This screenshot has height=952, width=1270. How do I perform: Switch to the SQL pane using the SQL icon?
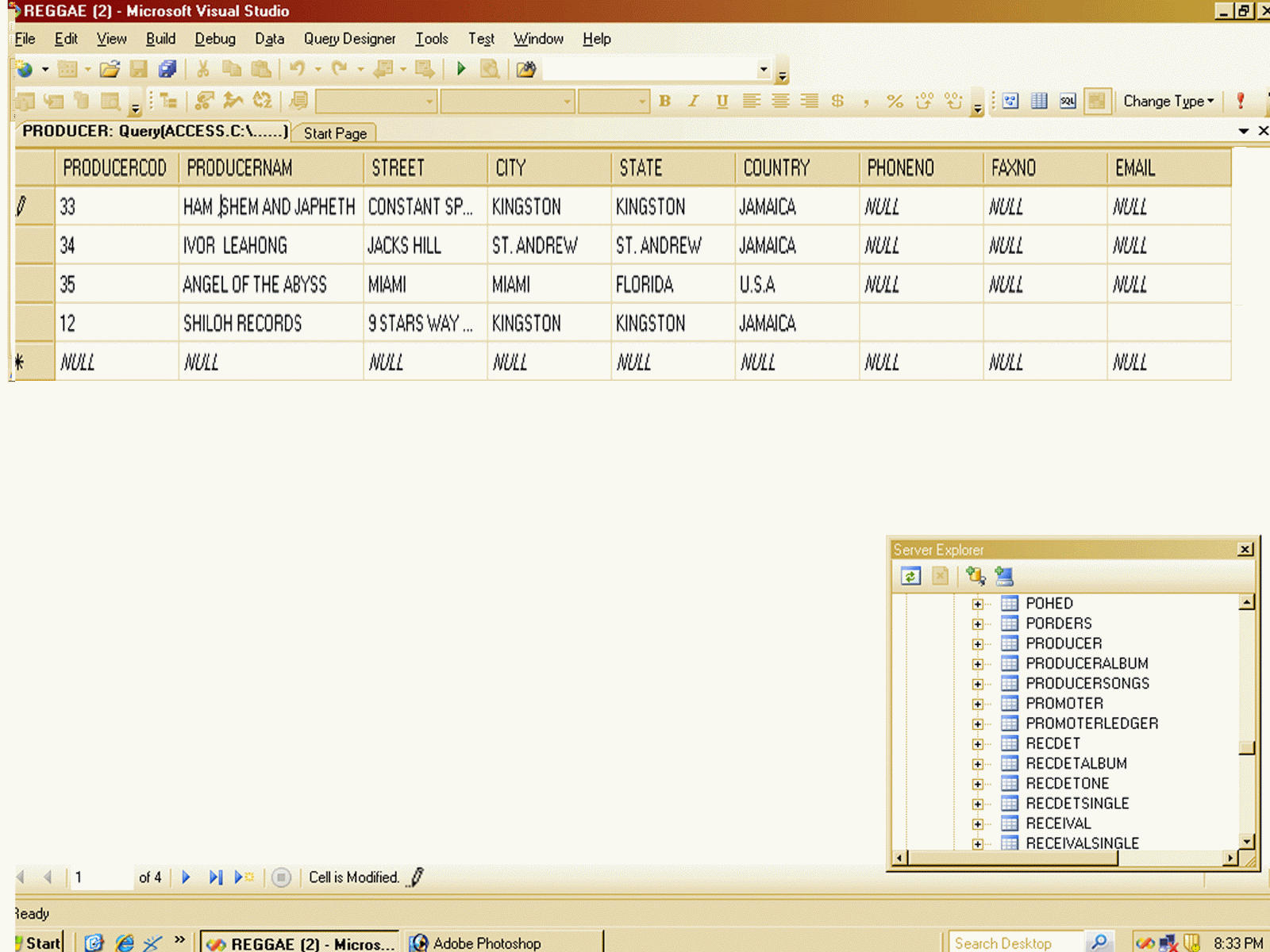click(x=1067, y=101)
